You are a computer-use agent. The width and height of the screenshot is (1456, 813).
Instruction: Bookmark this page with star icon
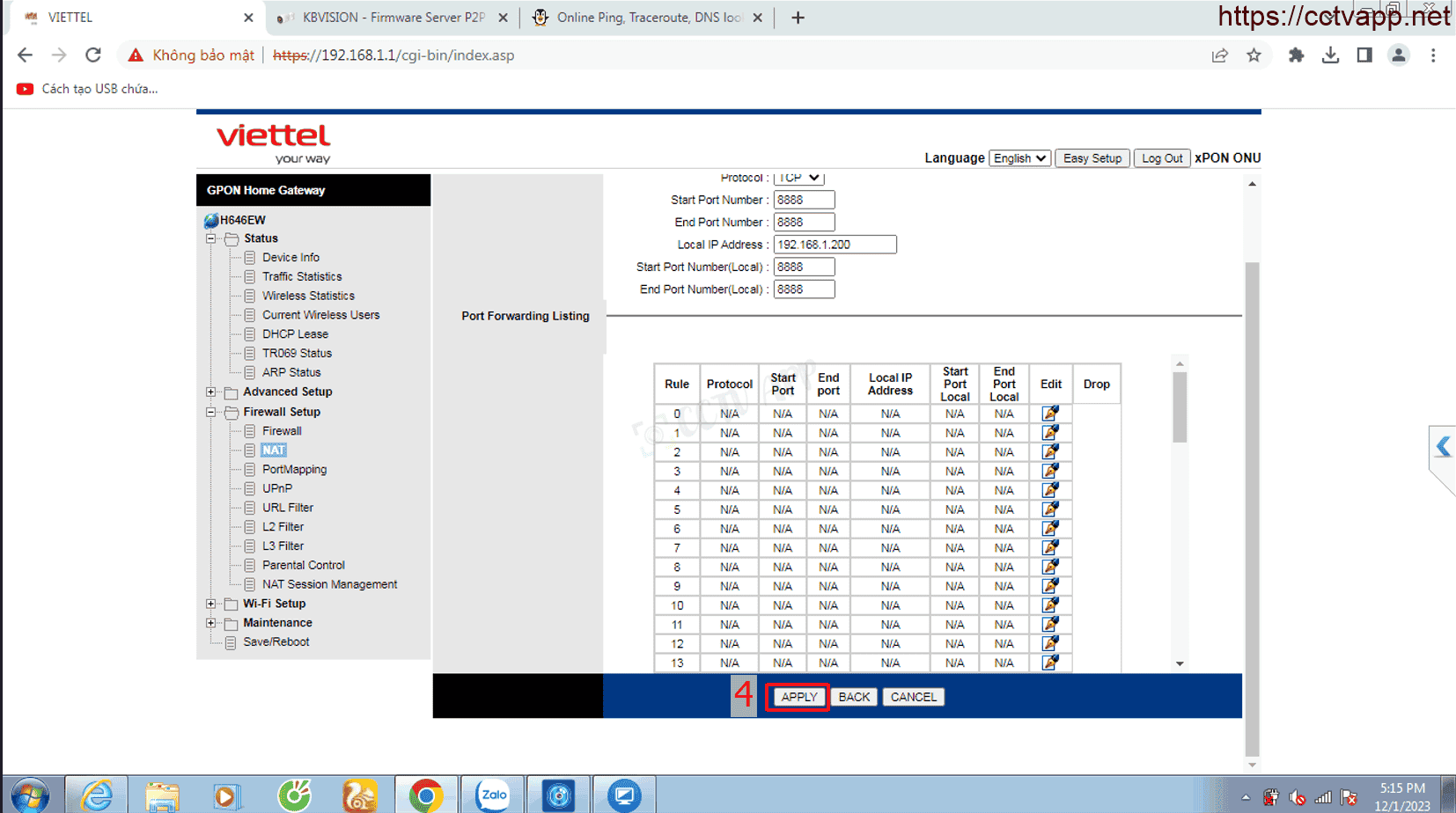click(1254, 55)
